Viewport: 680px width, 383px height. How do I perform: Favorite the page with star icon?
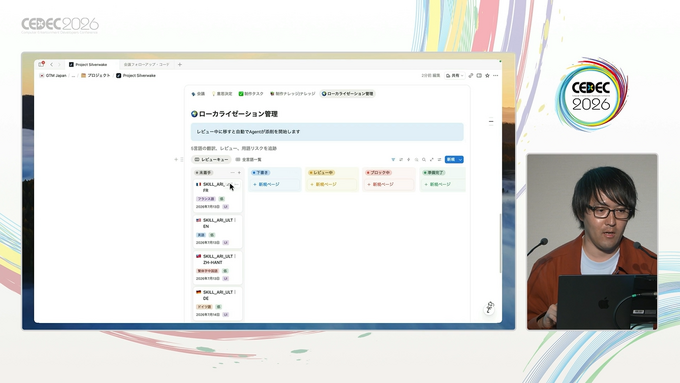487,75
